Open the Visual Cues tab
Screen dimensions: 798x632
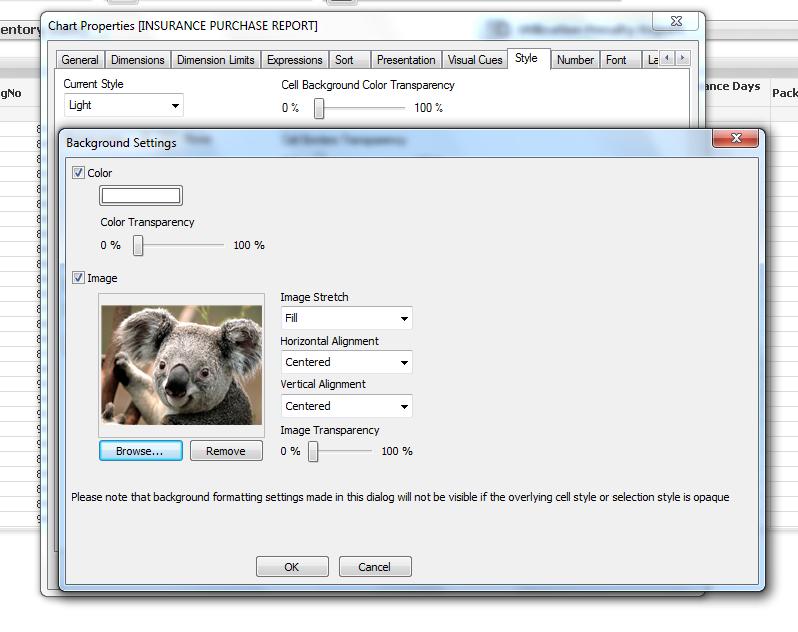click(475, 60)
